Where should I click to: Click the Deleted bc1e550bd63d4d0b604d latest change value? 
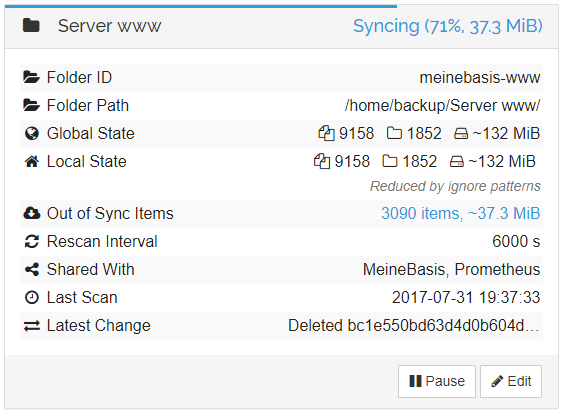tap(414, 326)
